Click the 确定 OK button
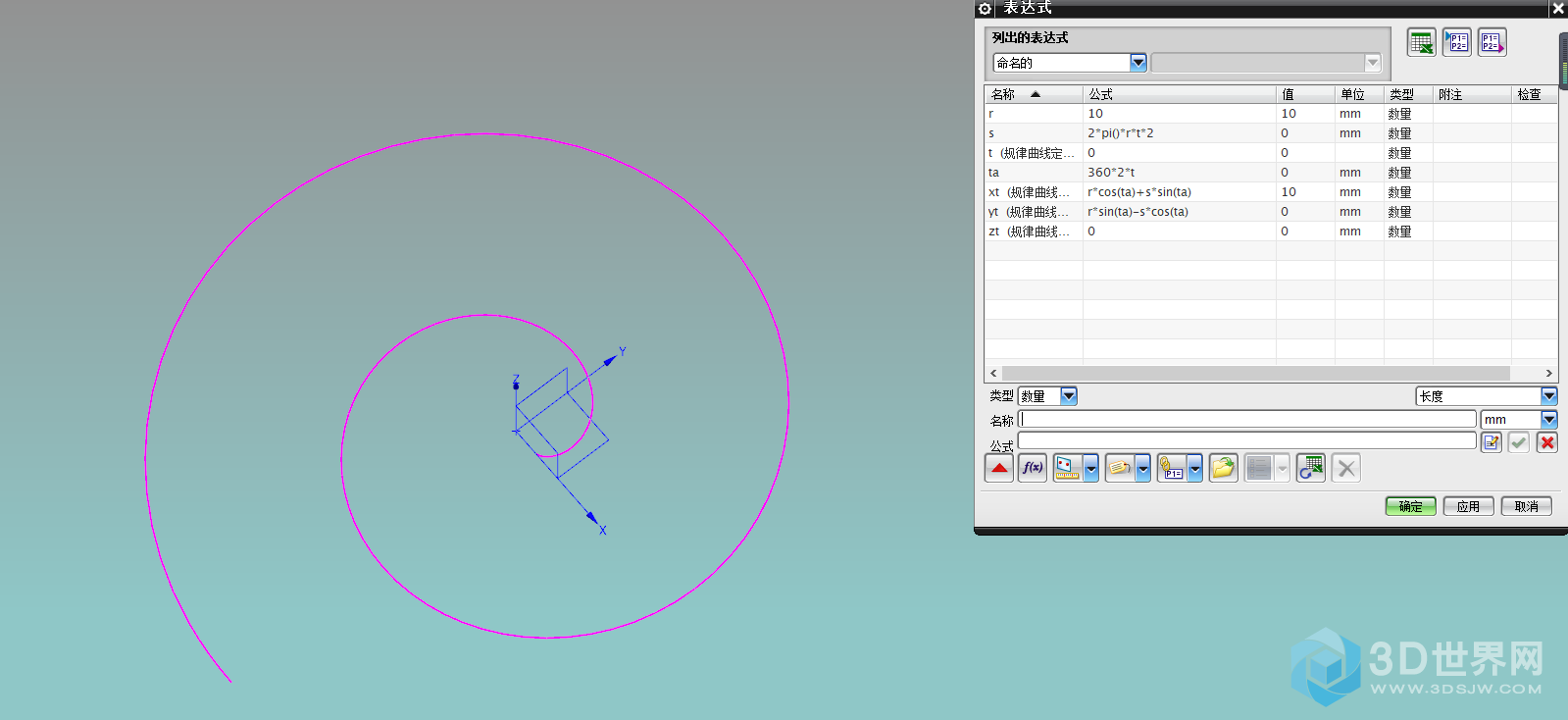The height and width of the screenshot is (720, 1568). [1410, 506]
